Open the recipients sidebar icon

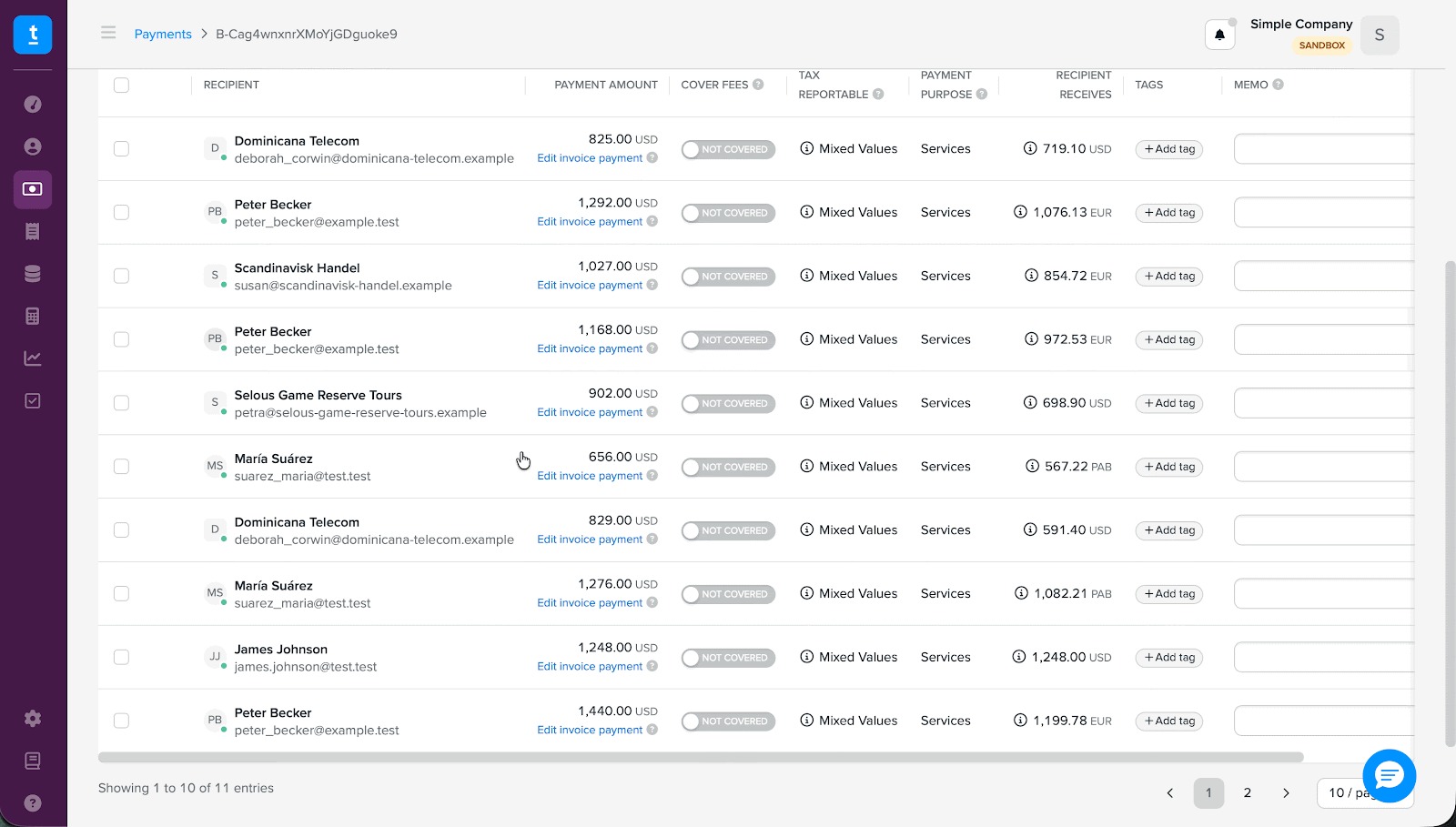click(x=33, y=146)
